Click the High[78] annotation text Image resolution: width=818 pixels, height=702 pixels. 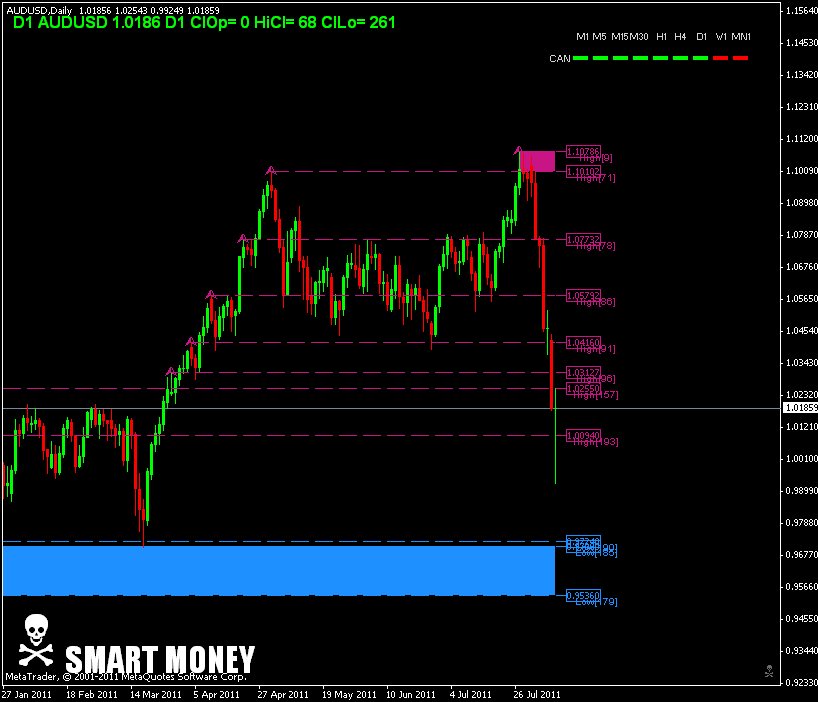(x=596, y=246)
